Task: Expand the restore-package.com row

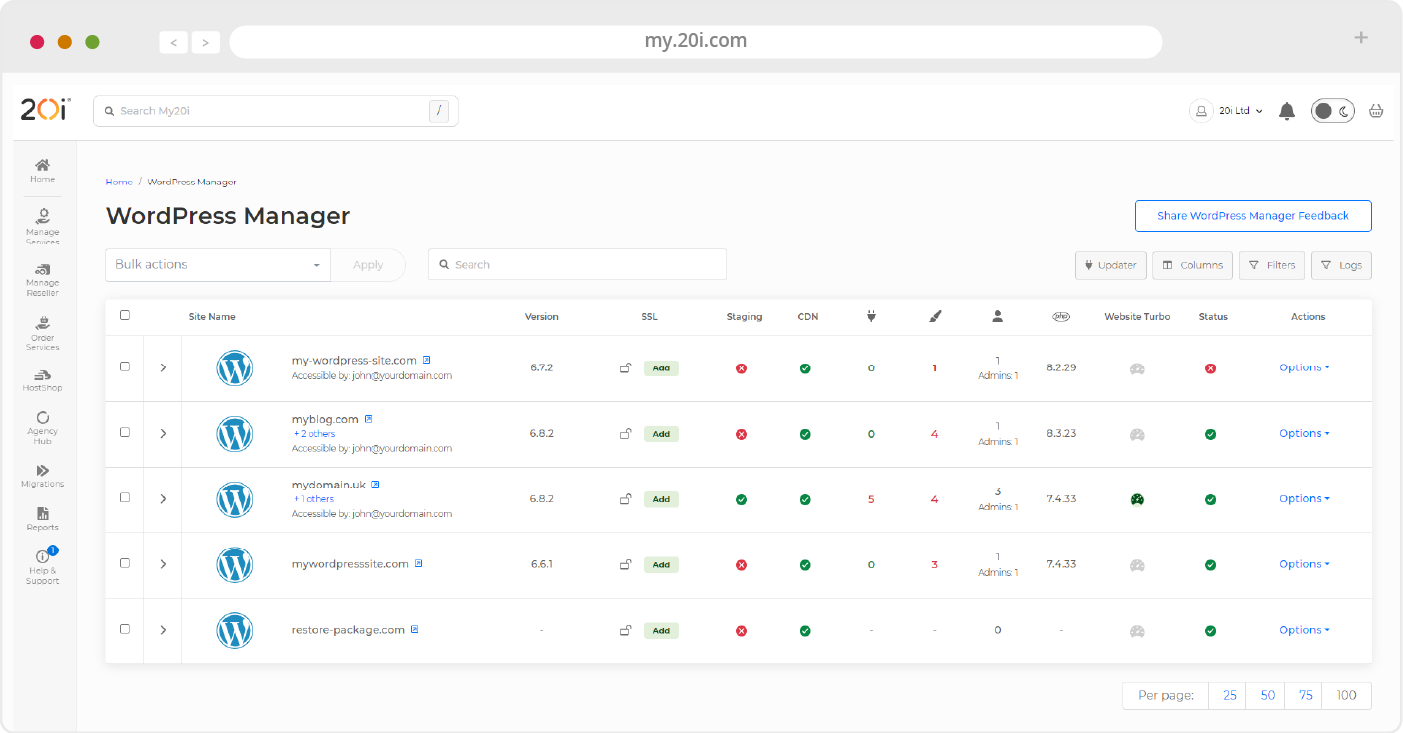Action: click(163, 631)
